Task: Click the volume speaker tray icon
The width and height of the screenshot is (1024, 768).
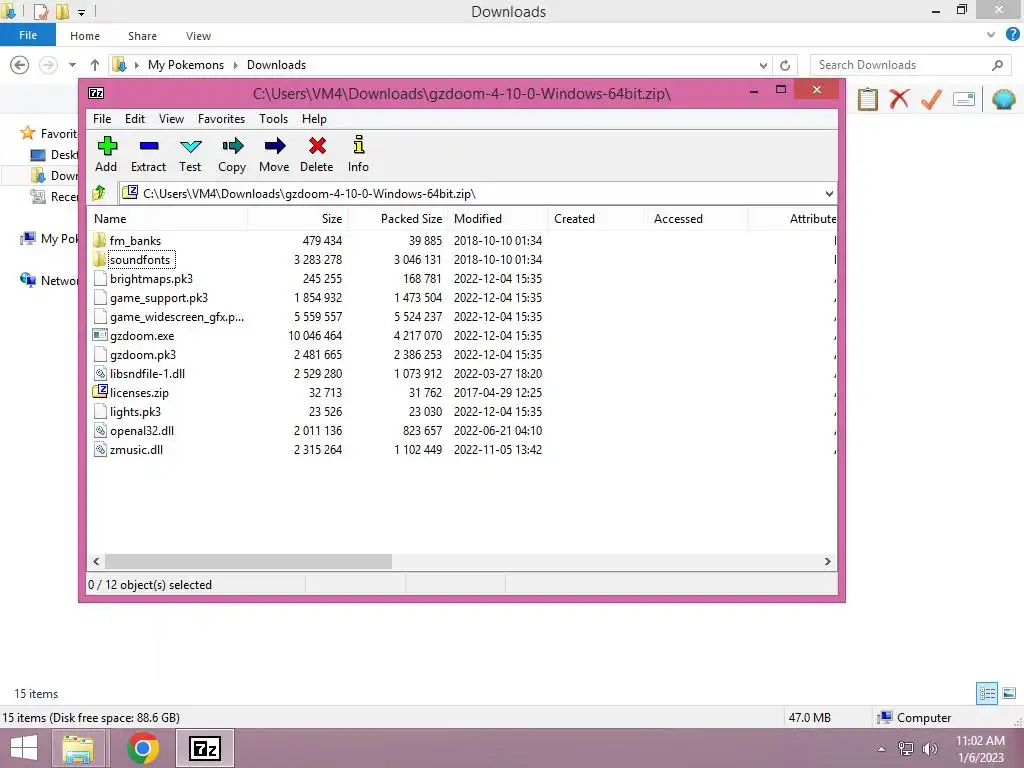Action: tap(929, 748)
